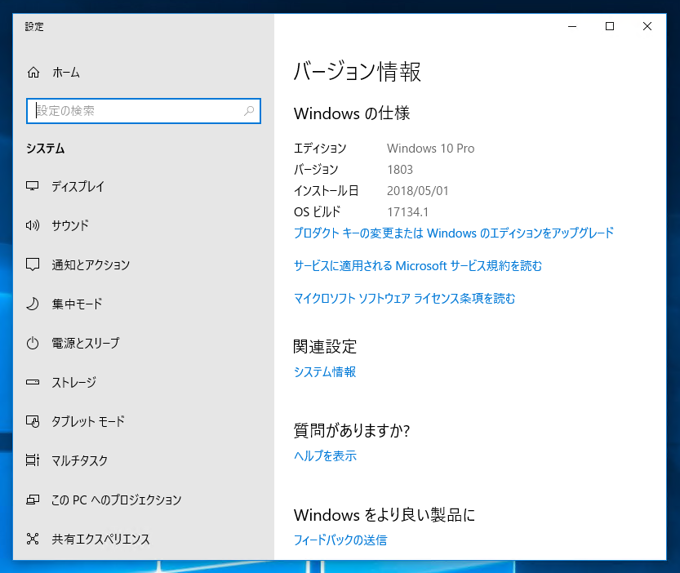This screenshot has width=680, height=573.
Task: Click the 設定 window title text
Action: click(x=34, y=26)
